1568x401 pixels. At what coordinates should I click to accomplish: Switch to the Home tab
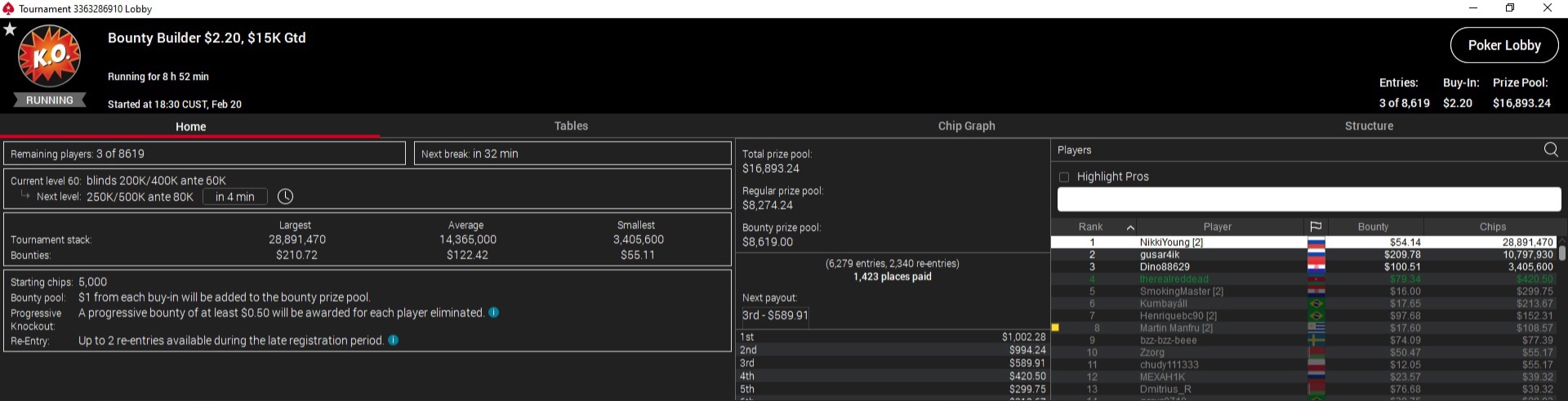pos(190,127)
